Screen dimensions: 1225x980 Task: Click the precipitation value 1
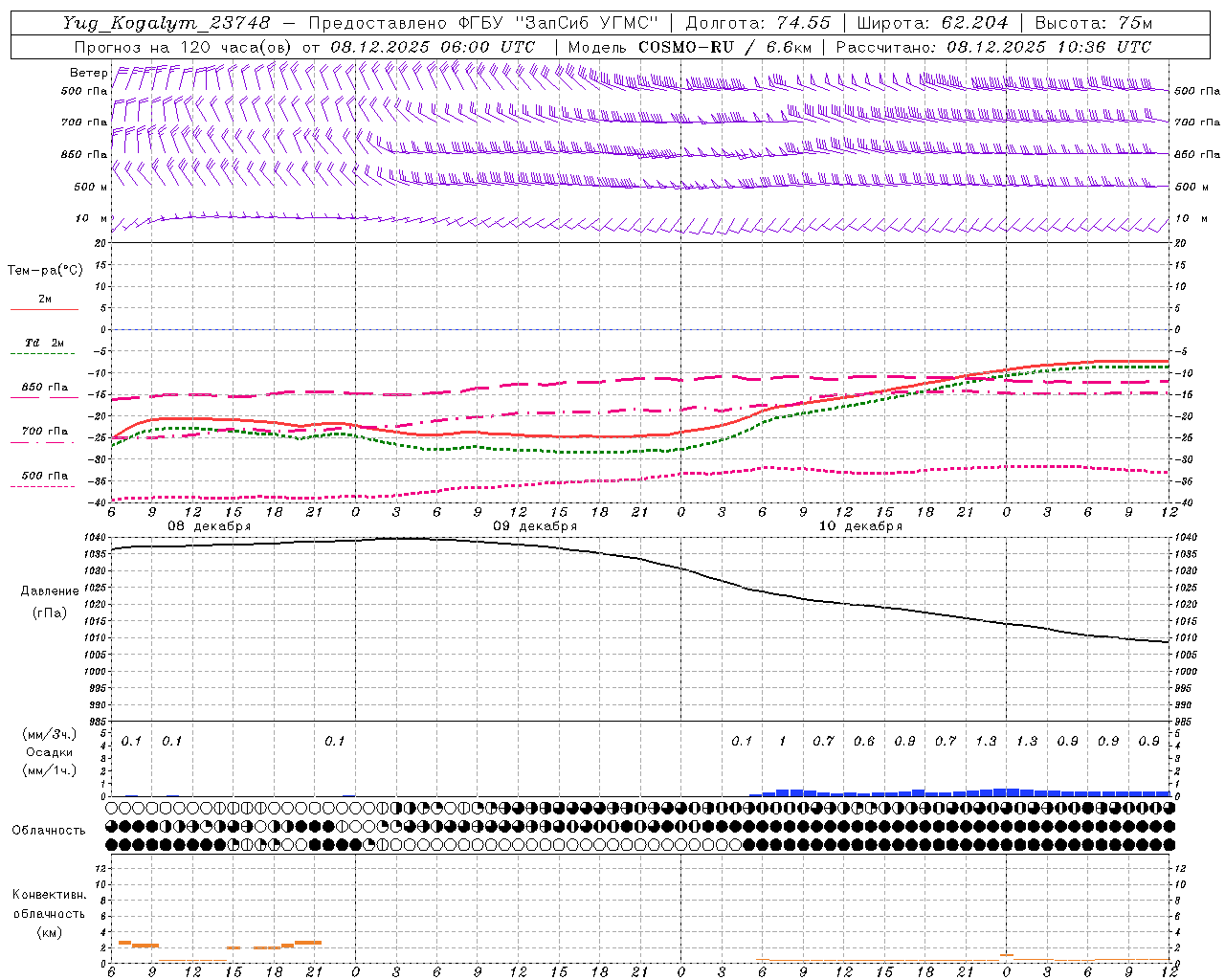782,742
